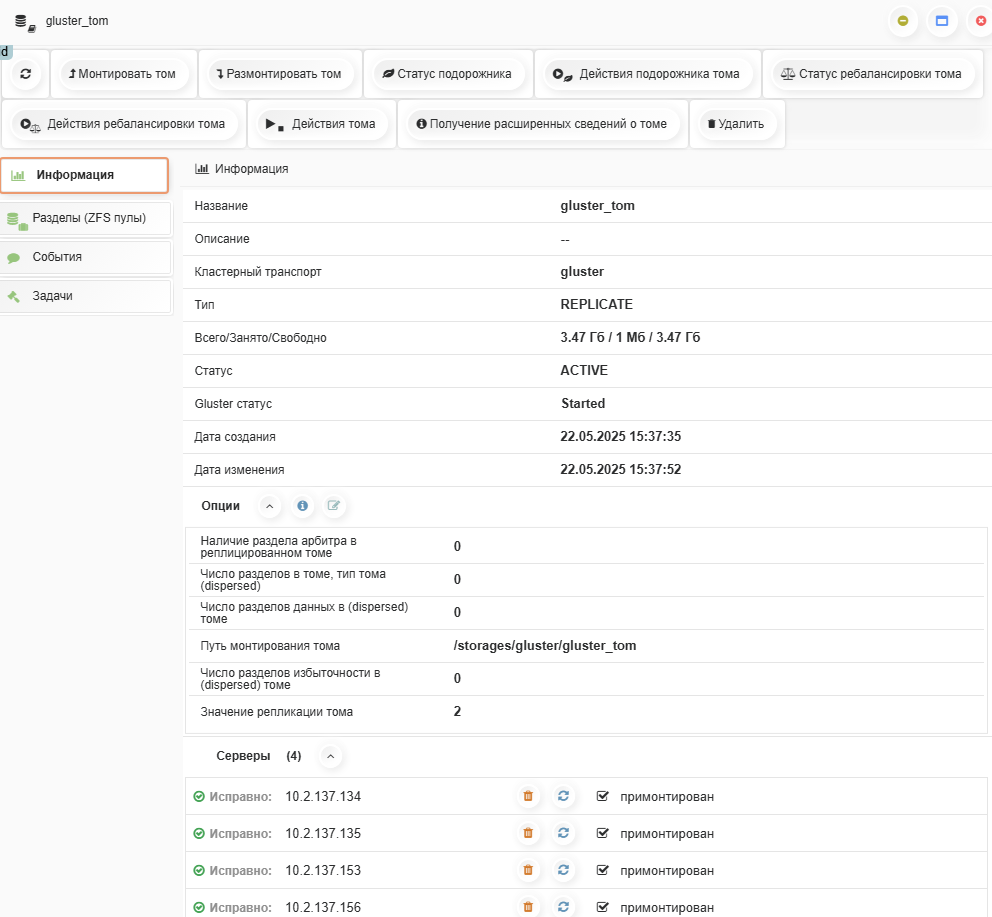The width and height of the screenshot is (992, 917).
Task: Toggle mounted checkbox for 10.2.137.153
Action: 602,871
